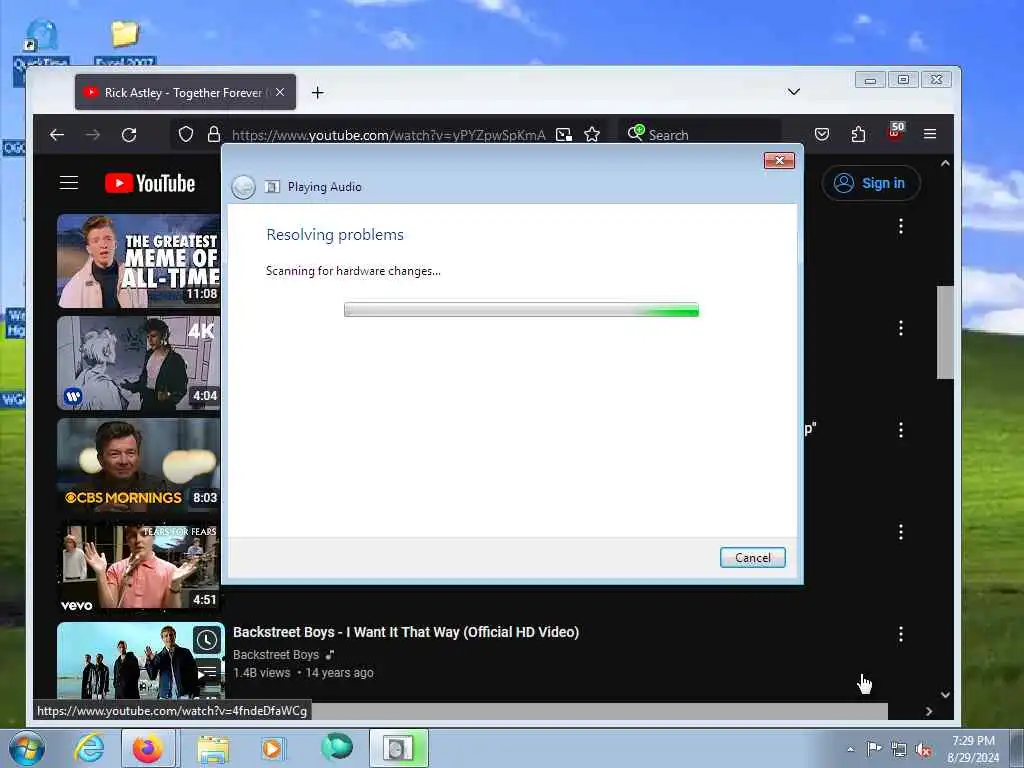Close the Playing Audio troubleshooter dialog
The image size is (1024, 768).
pos(779,161)
